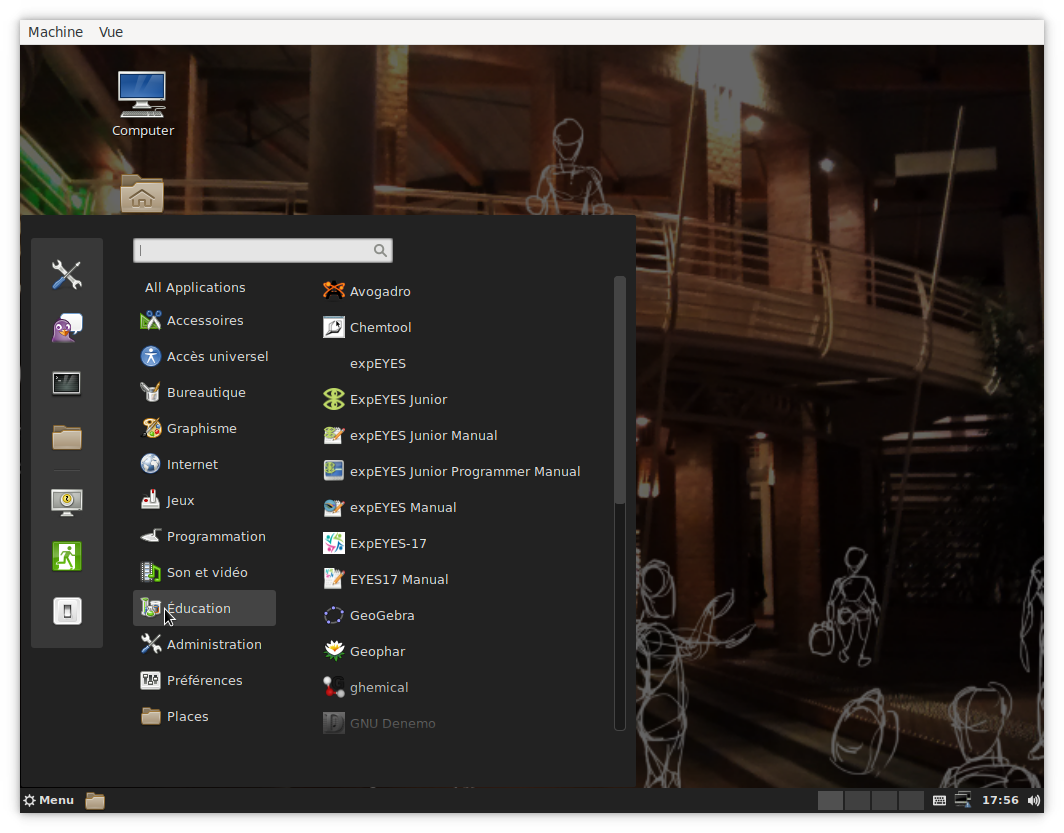Select the Graphisme category
The height and width of the screenshot is (833, 1064).
coord(204,428)
